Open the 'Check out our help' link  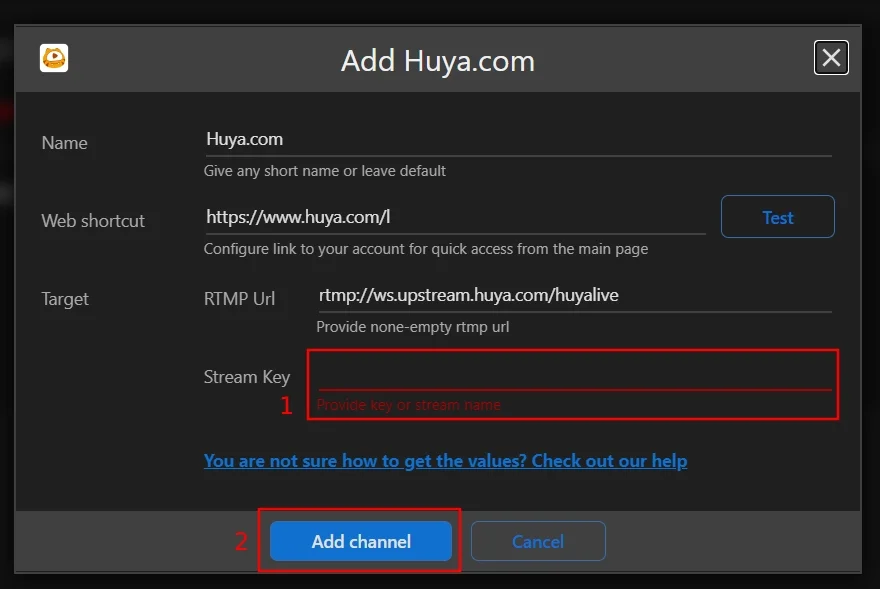click(x=445, y=461)
